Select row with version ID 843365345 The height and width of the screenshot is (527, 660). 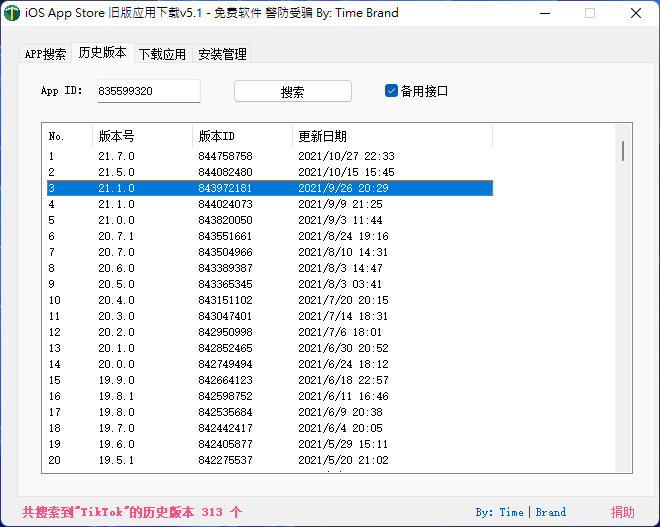click(x=269, y=284)
